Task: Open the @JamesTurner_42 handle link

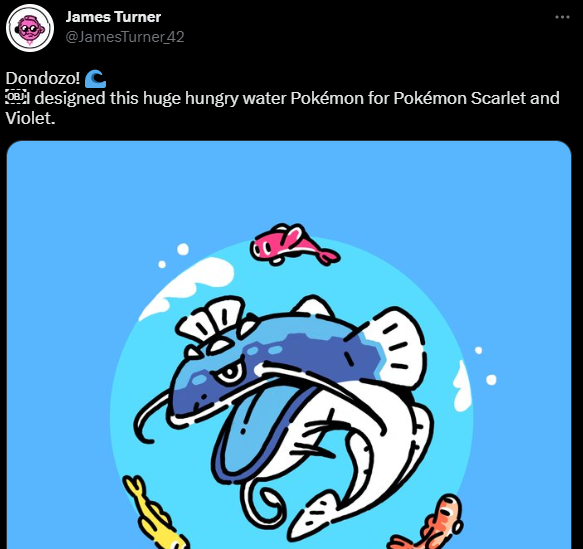Action: pos(125,37)
